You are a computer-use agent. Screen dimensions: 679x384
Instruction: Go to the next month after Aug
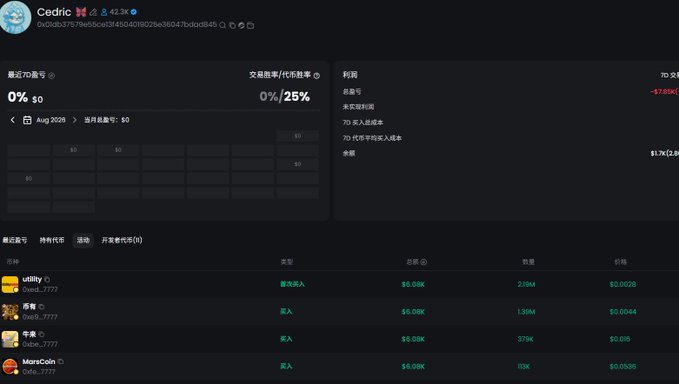pyautogui.click(x=74, y=120)
